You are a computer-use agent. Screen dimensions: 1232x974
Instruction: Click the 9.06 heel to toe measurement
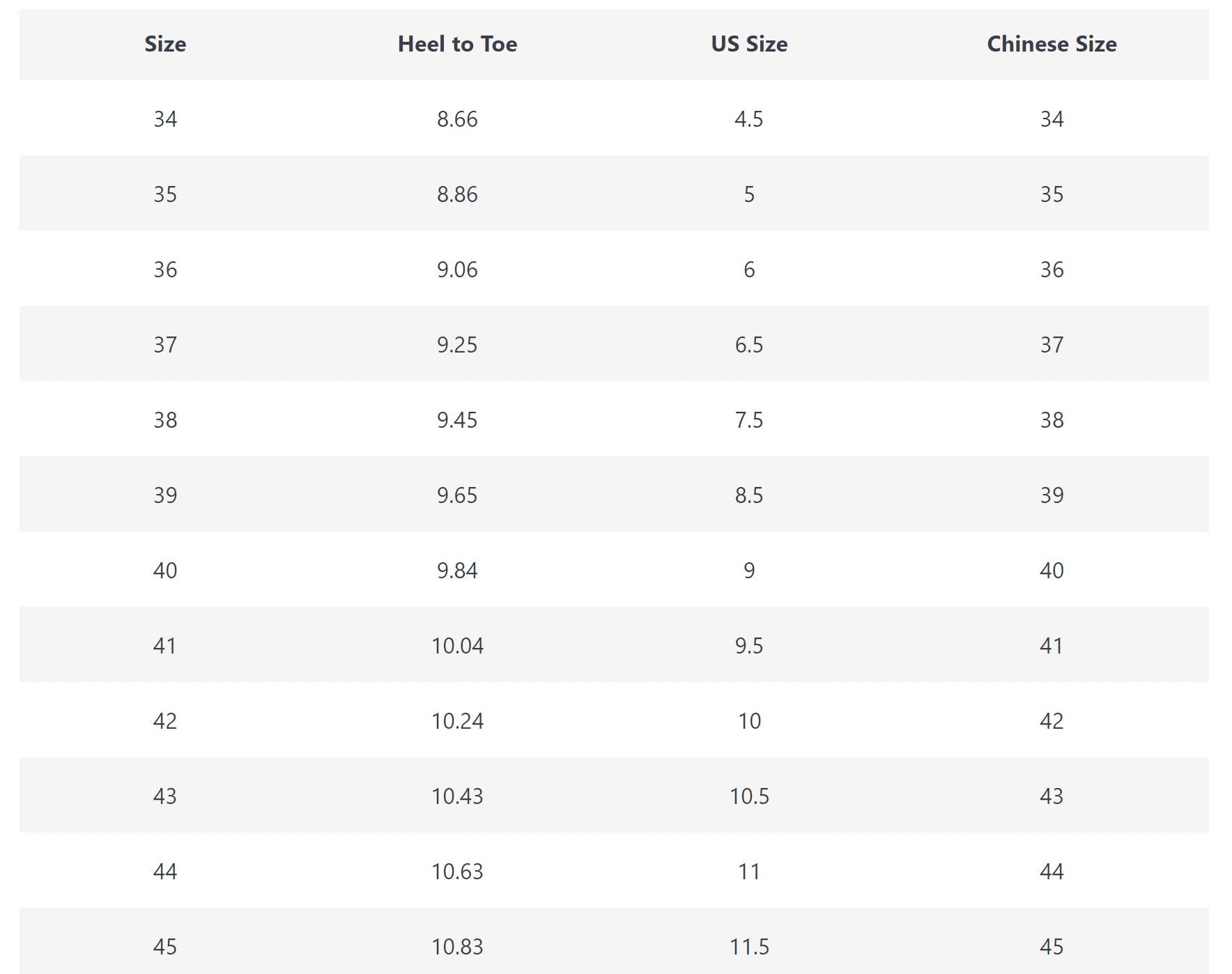[457, 270]
